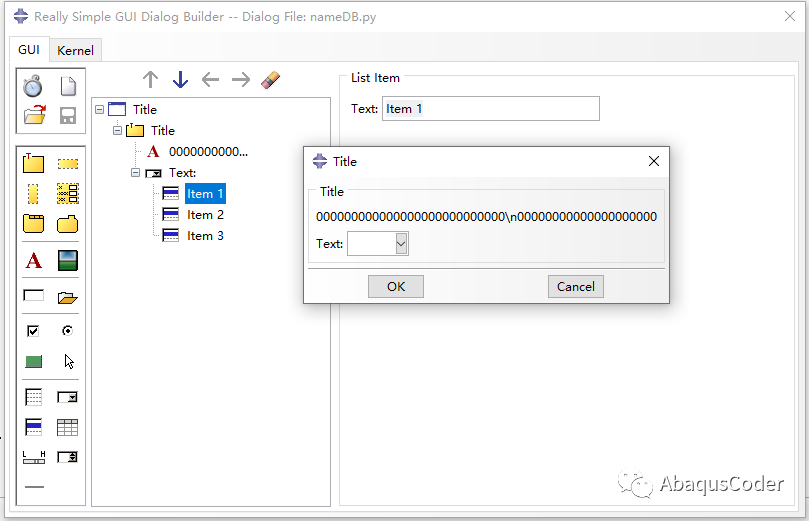Add a horizontal separator line widget
The height and width of the screenshot is (521, 809).
35,486
